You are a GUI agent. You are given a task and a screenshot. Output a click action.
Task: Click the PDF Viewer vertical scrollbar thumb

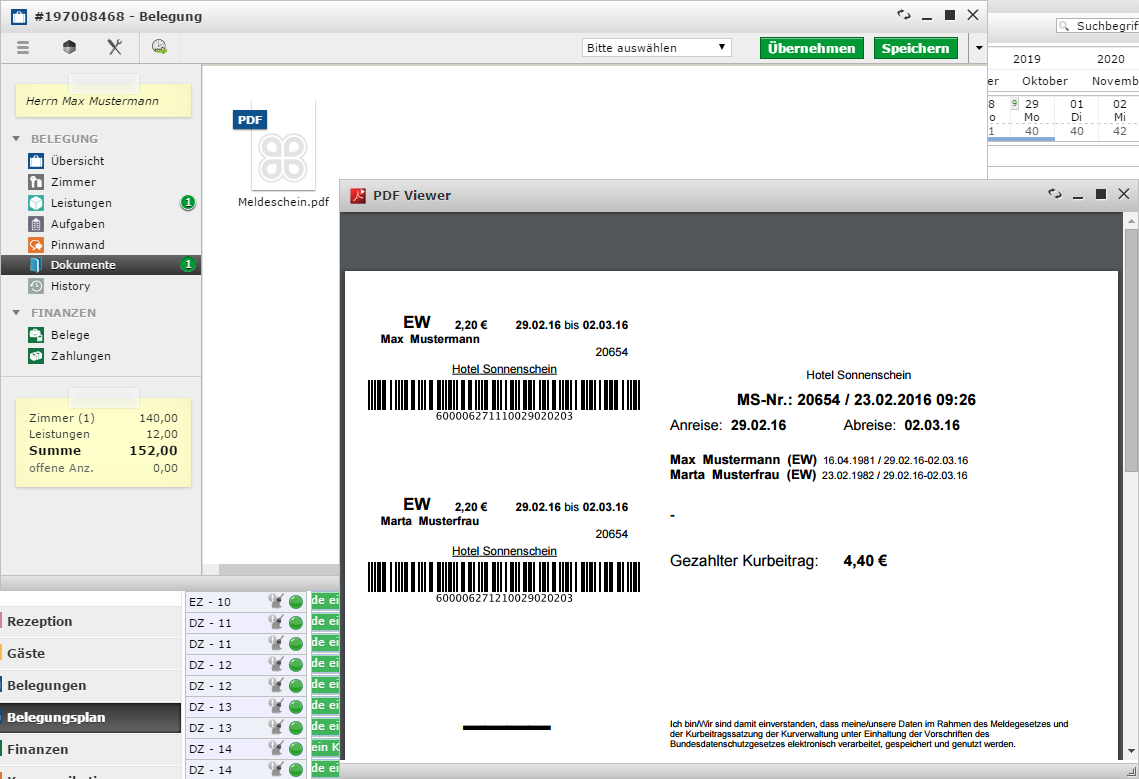[x=1131, y=350]
